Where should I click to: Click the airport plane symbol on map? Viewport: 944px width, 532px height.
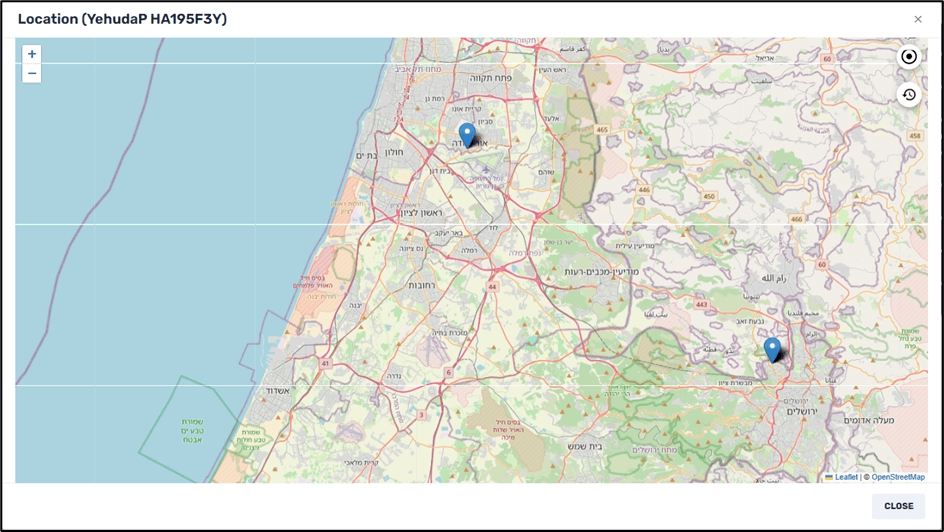[x=486, y=170]
